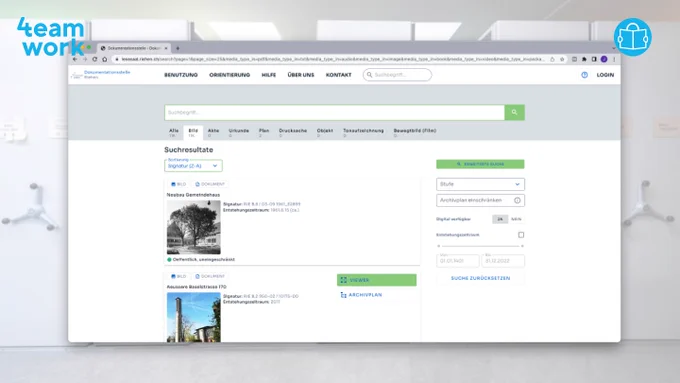Image resolution: width=680 pixels, height=383 pixels.
Task: Open the Kontakt menu
Action: [x=339, y=75]
